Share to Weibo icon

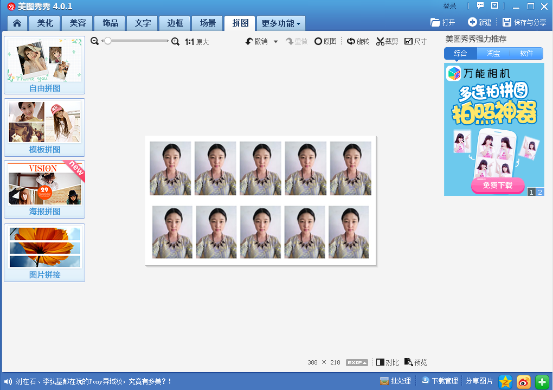pos(523,382)
